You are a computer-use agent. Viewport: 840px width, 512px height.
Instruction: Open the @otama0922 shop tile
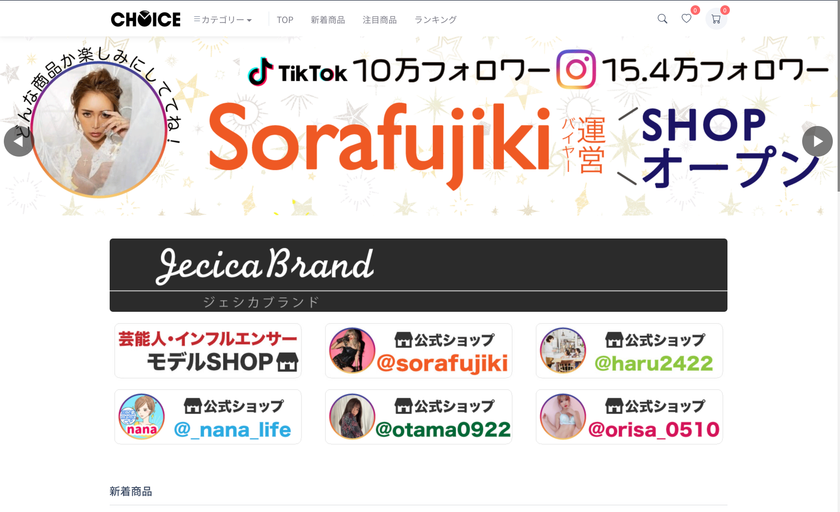coord(418,417)
